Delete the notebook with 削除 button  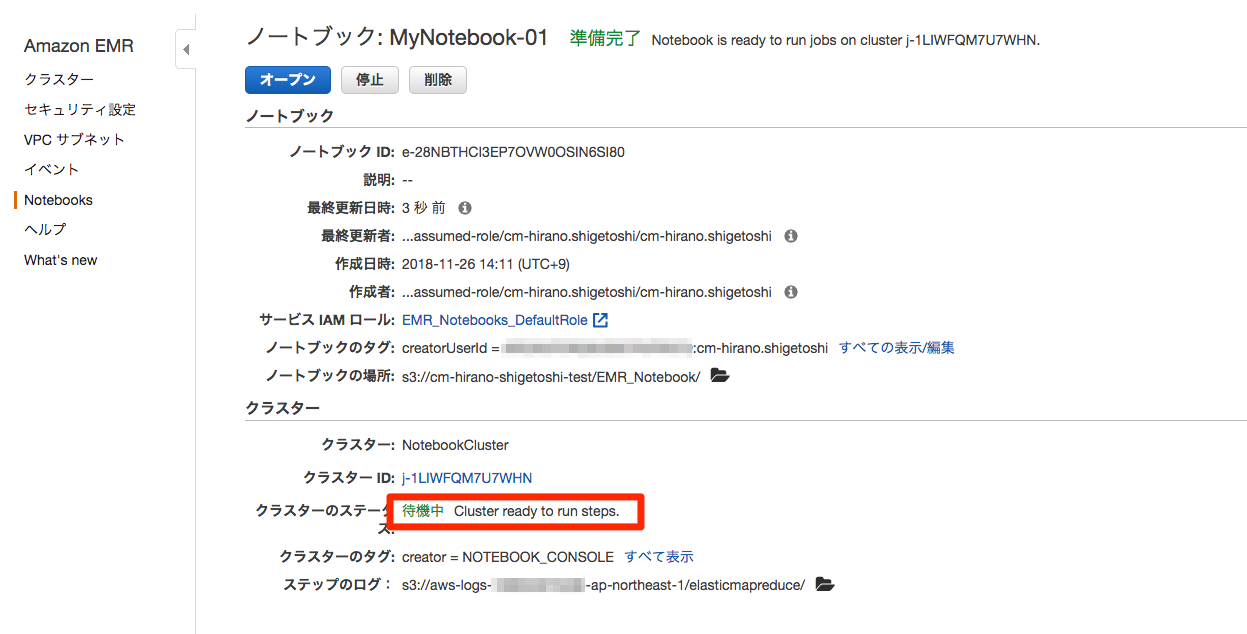click(437, 79)
